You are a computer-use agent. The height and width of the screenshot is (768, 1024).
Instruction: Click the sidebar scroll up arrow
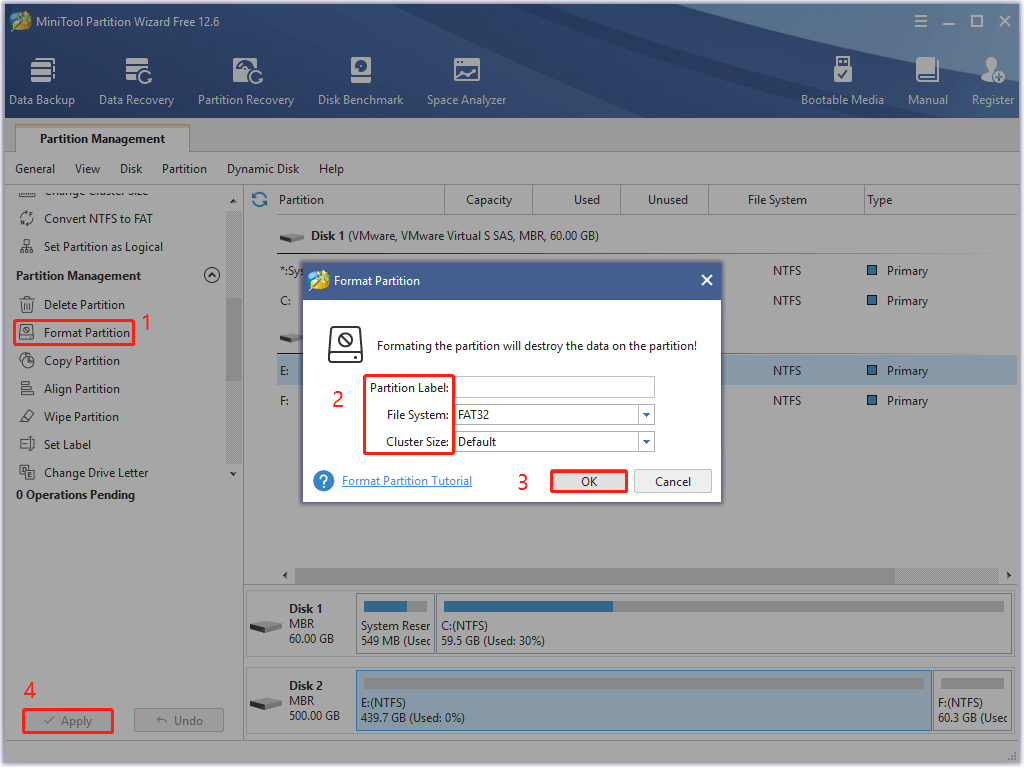click(234, 201)
